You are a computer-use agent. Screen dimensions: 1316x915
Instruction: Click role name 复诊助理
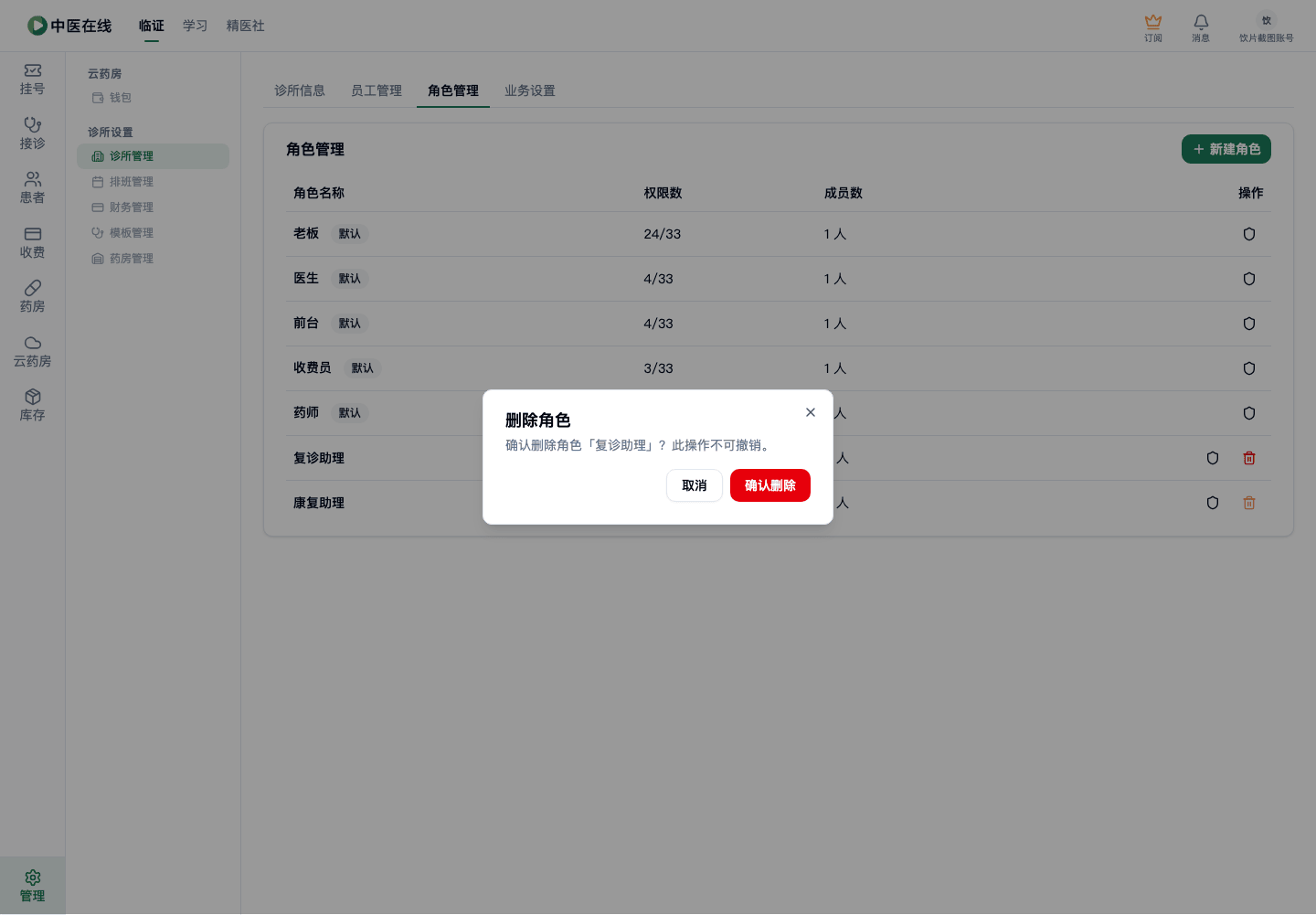[x=319, y=458]
